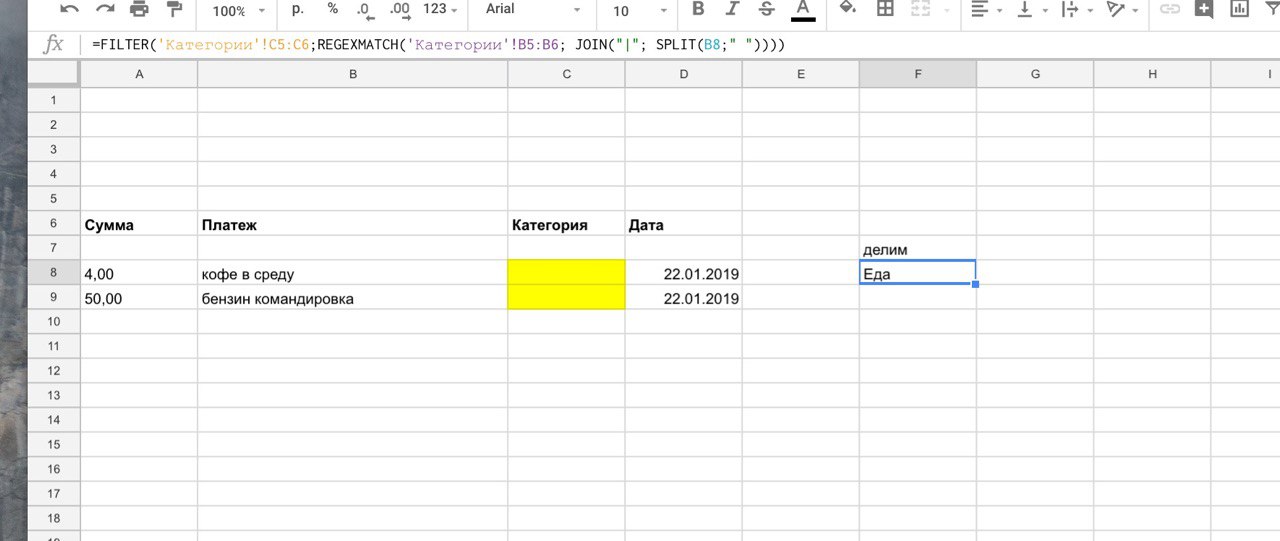Open horizontal align dropdown
Image resolution: width=1280 pixels, height=541 pixels.
tap(986, 10)
